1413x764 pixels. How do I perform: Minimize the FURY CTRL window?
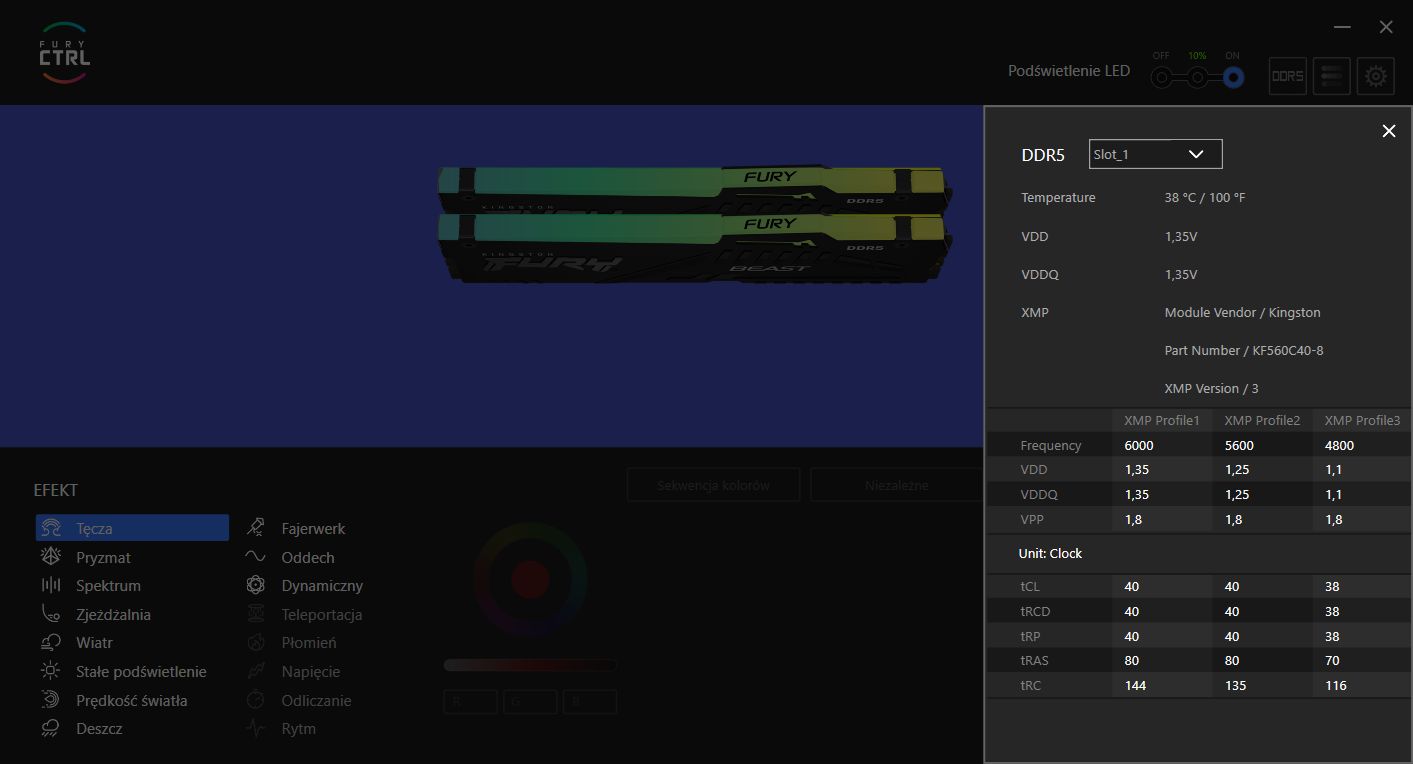pos(1343,27)
